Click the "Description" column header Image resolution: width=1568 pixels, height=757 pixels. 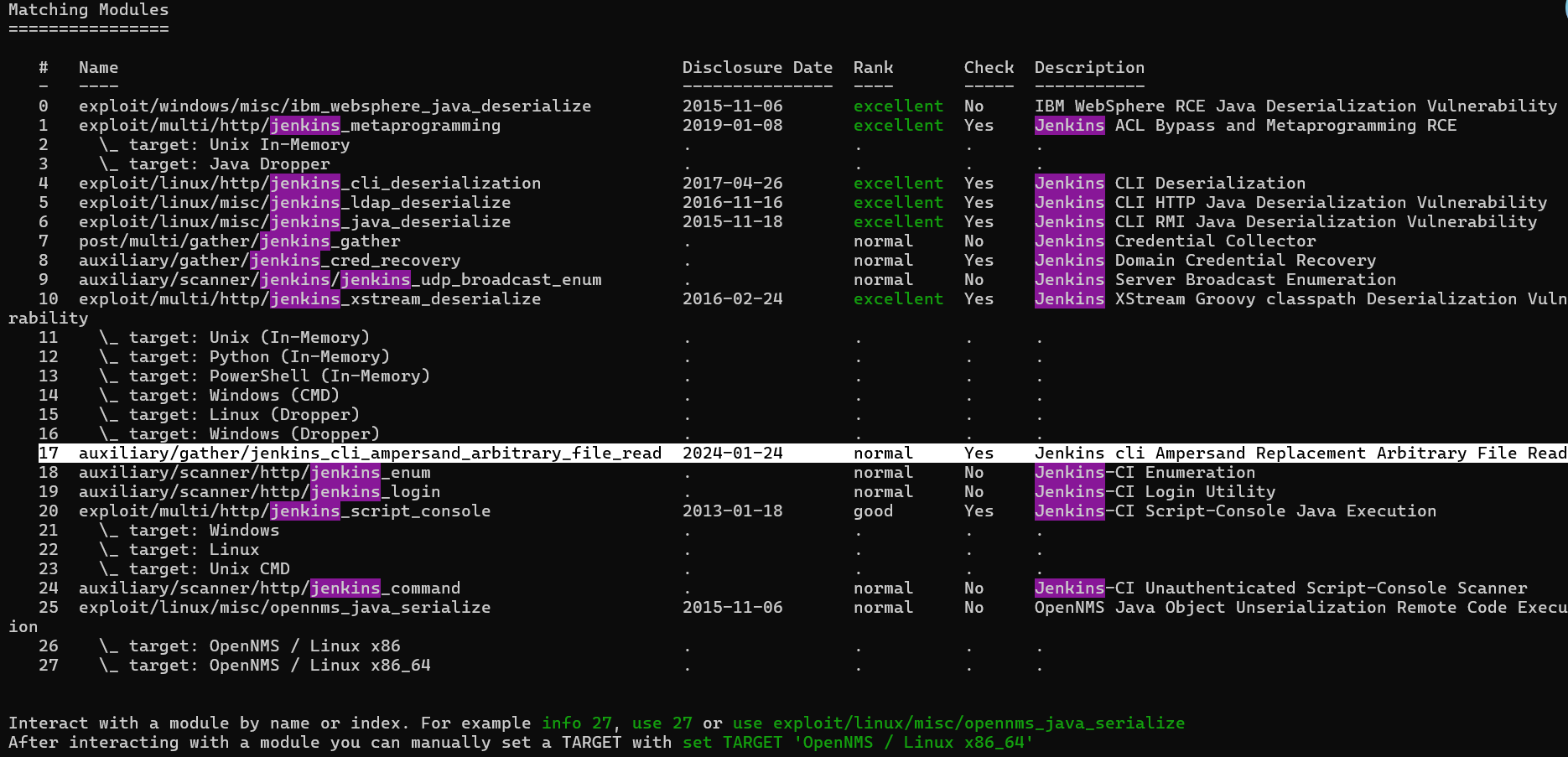tap(1090, 68)
